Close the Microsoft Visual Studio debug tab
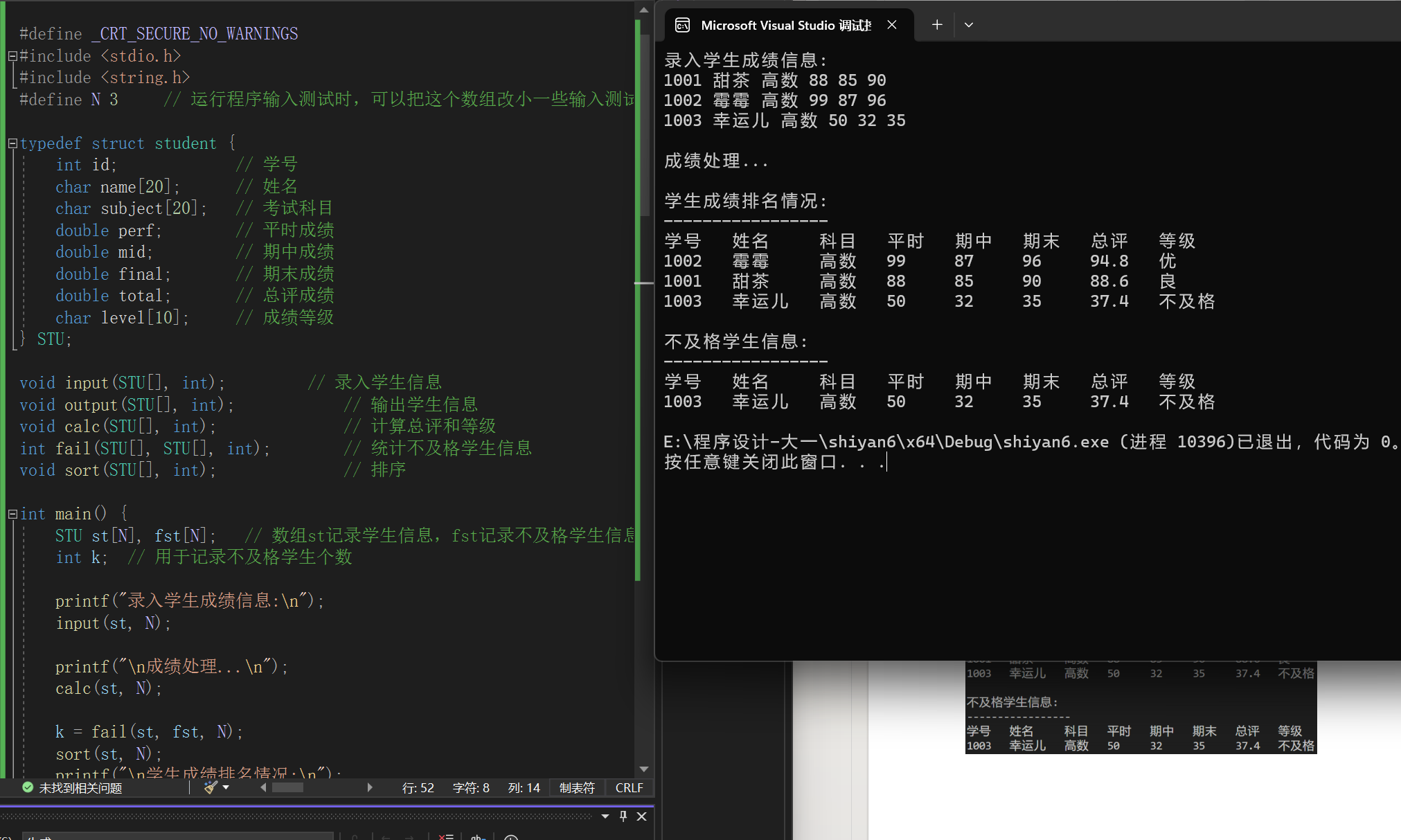The image size is (1401, 840). point(892,25)
